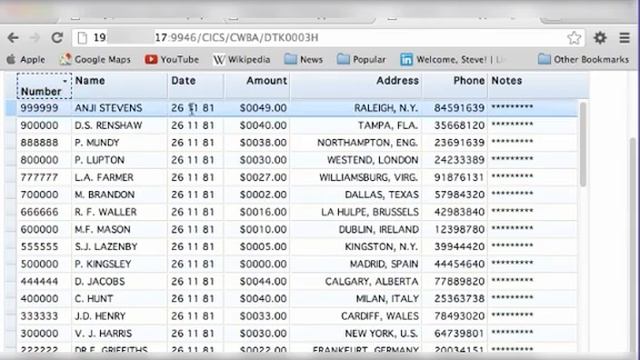
Task: Click the name V. J. HARRIS
Action: 103,333
